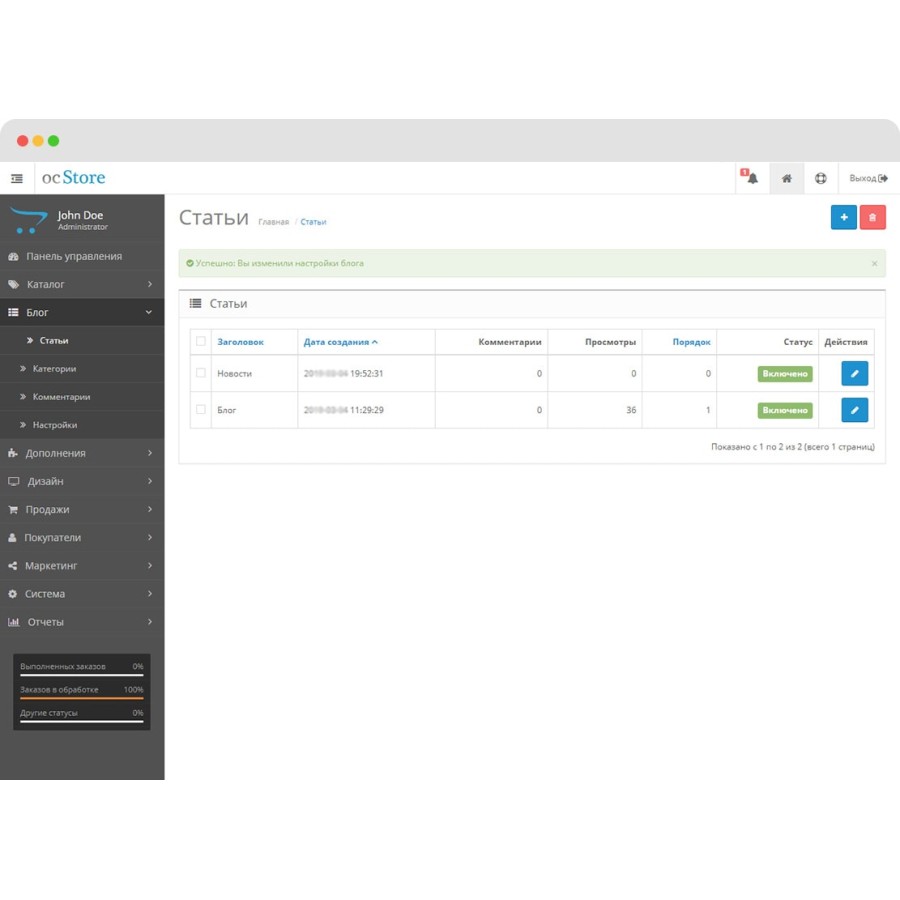Viewport: 900px width, 900px height.
Task: Expand the Отчеты menu chevron
Action: click(x=149, y=622)
